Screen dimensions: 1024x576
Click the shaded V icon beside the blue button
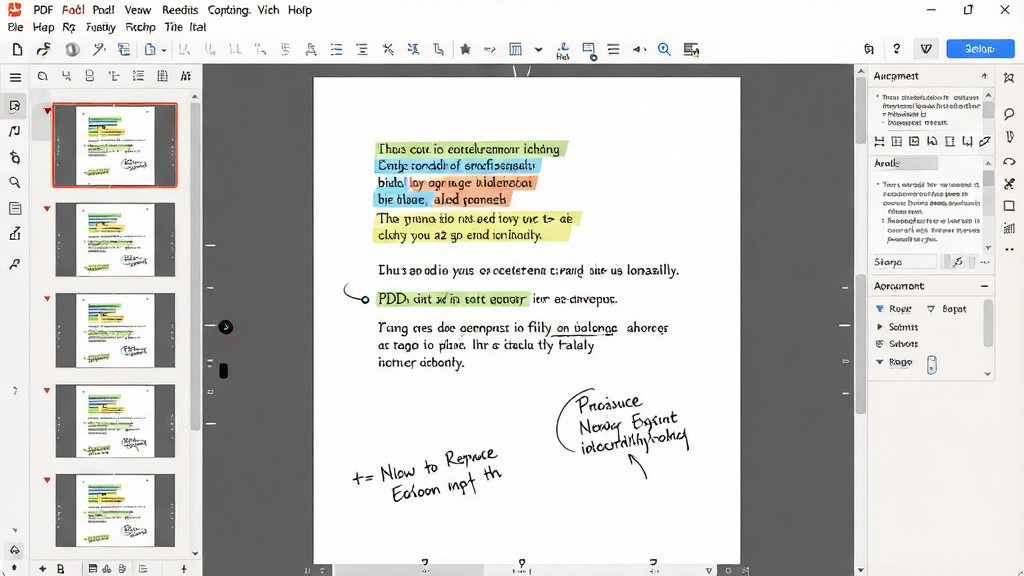pos(926,49)
